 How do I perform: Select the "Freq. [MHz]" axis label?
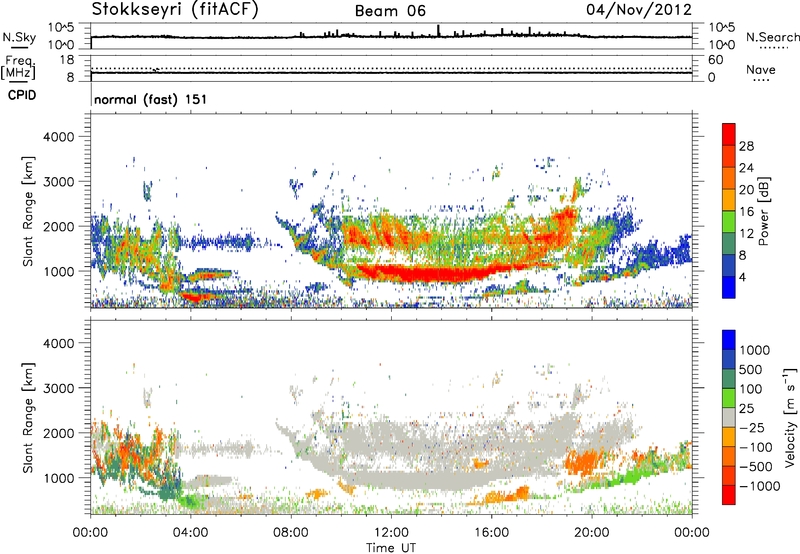tap(18, 68)
